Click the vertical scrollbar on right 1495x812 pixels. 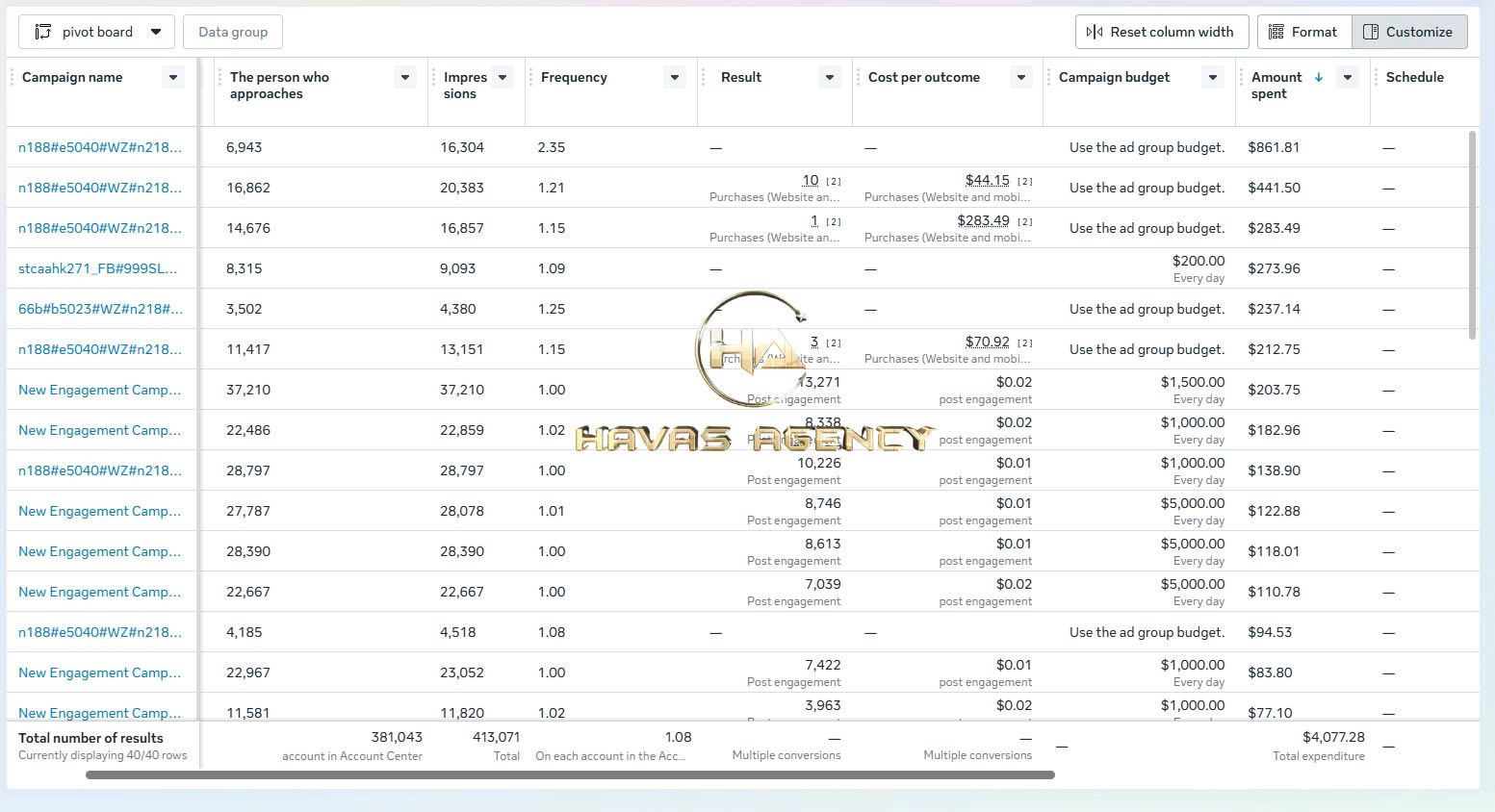tap(1472, 235)
